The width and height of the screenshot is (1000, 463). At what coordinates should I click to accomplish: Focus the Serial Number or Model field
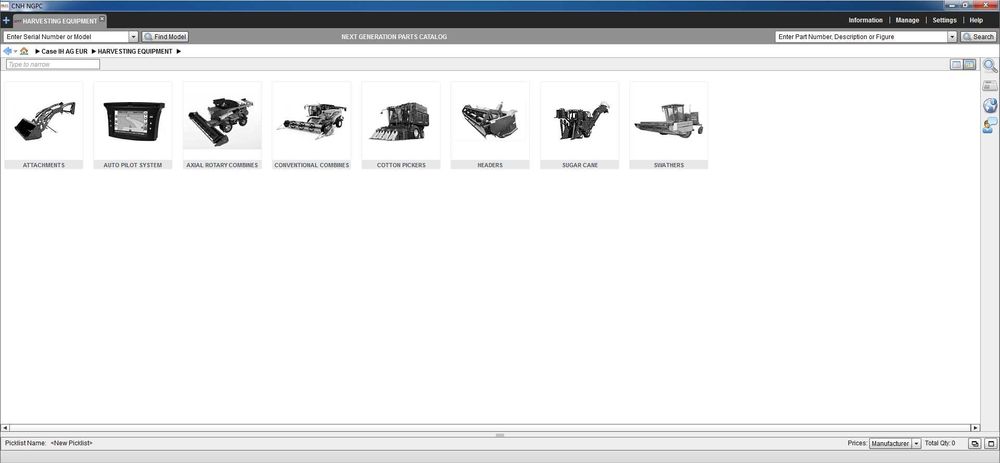click(x=66, y=37)
